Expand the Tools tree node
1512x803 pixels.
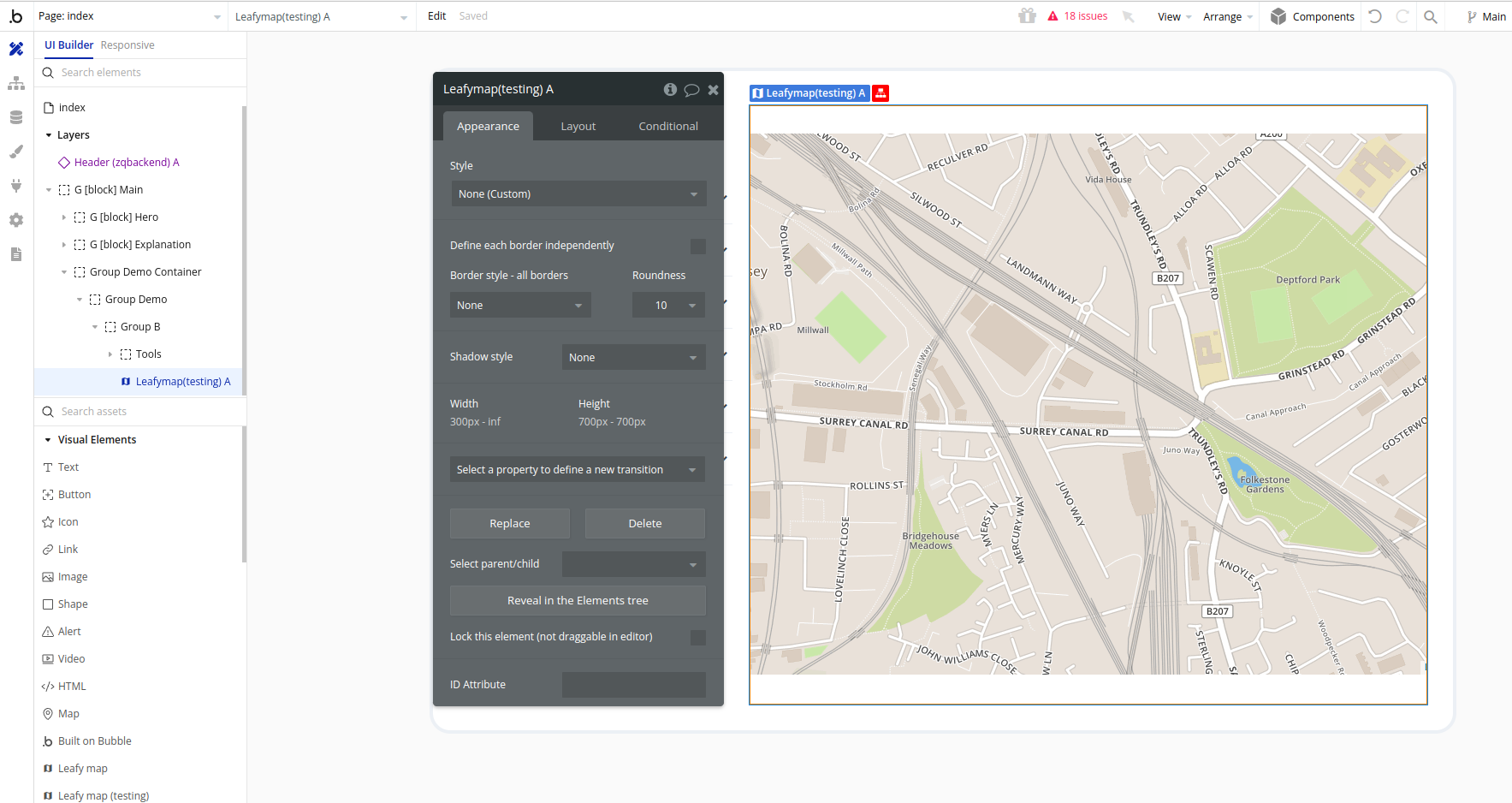110,354
